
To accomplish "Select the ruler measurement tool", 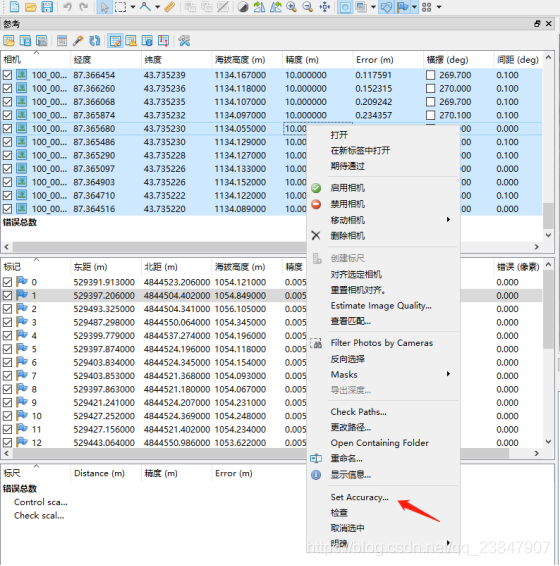I will [x=169, y=7].
